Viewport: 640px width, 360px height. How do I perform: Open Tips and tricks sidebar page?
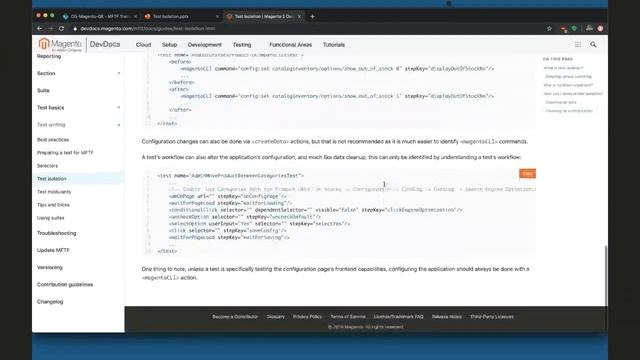[x=53, y=205]
